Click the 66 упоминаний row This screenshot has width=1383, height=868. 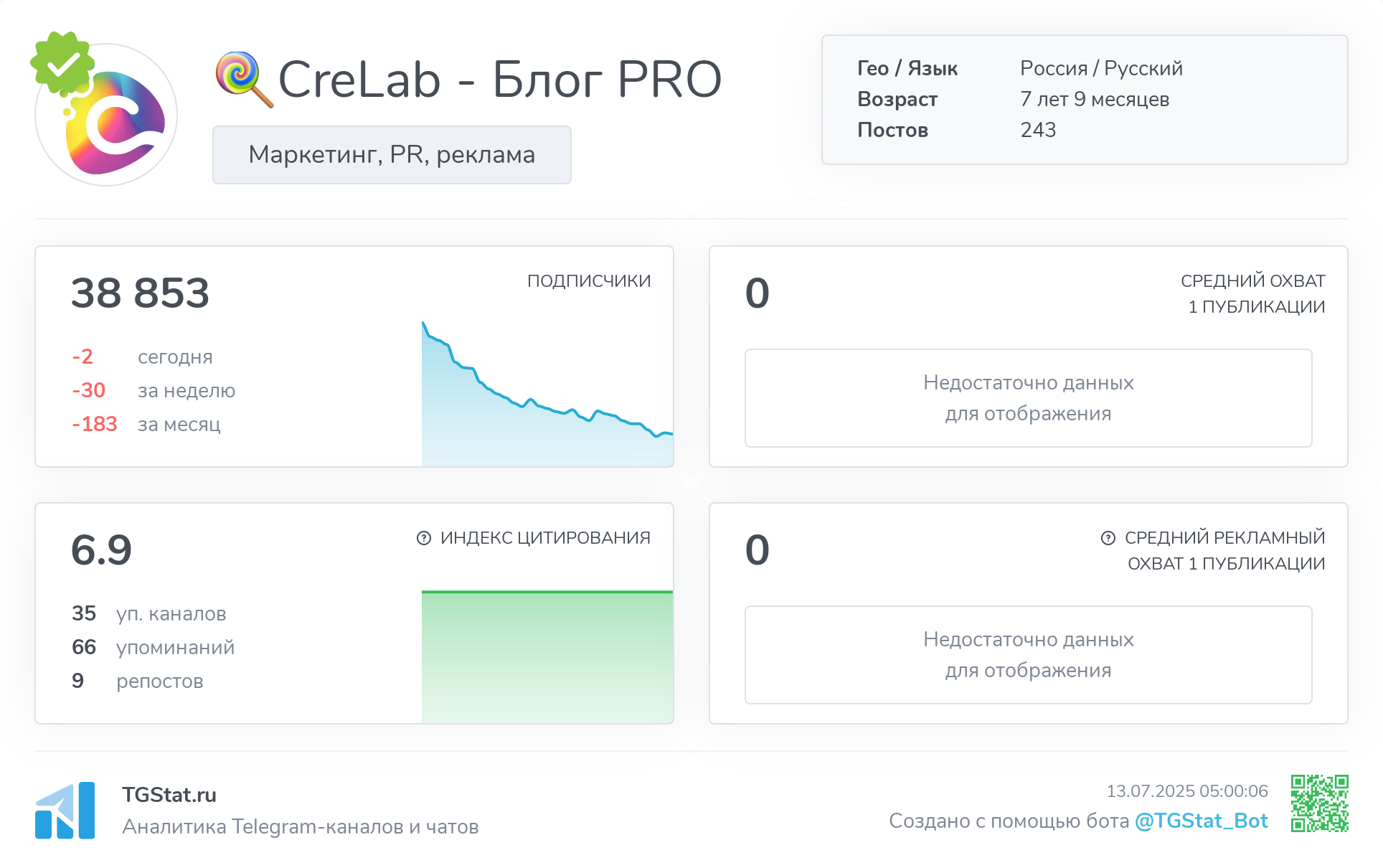(153, 647)
